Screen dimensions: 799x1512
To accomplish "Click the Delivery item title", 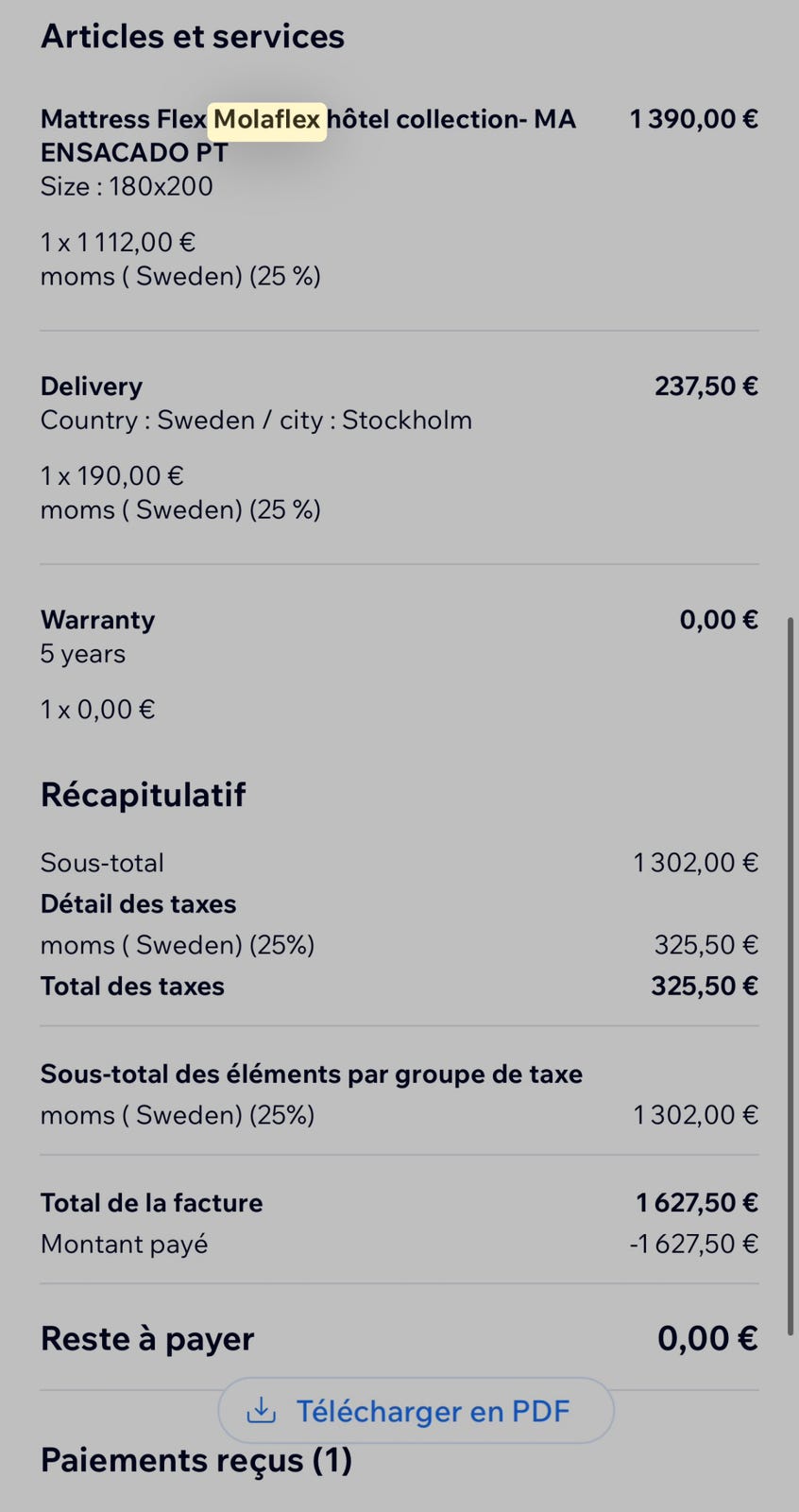I will (x=92, y=387).
